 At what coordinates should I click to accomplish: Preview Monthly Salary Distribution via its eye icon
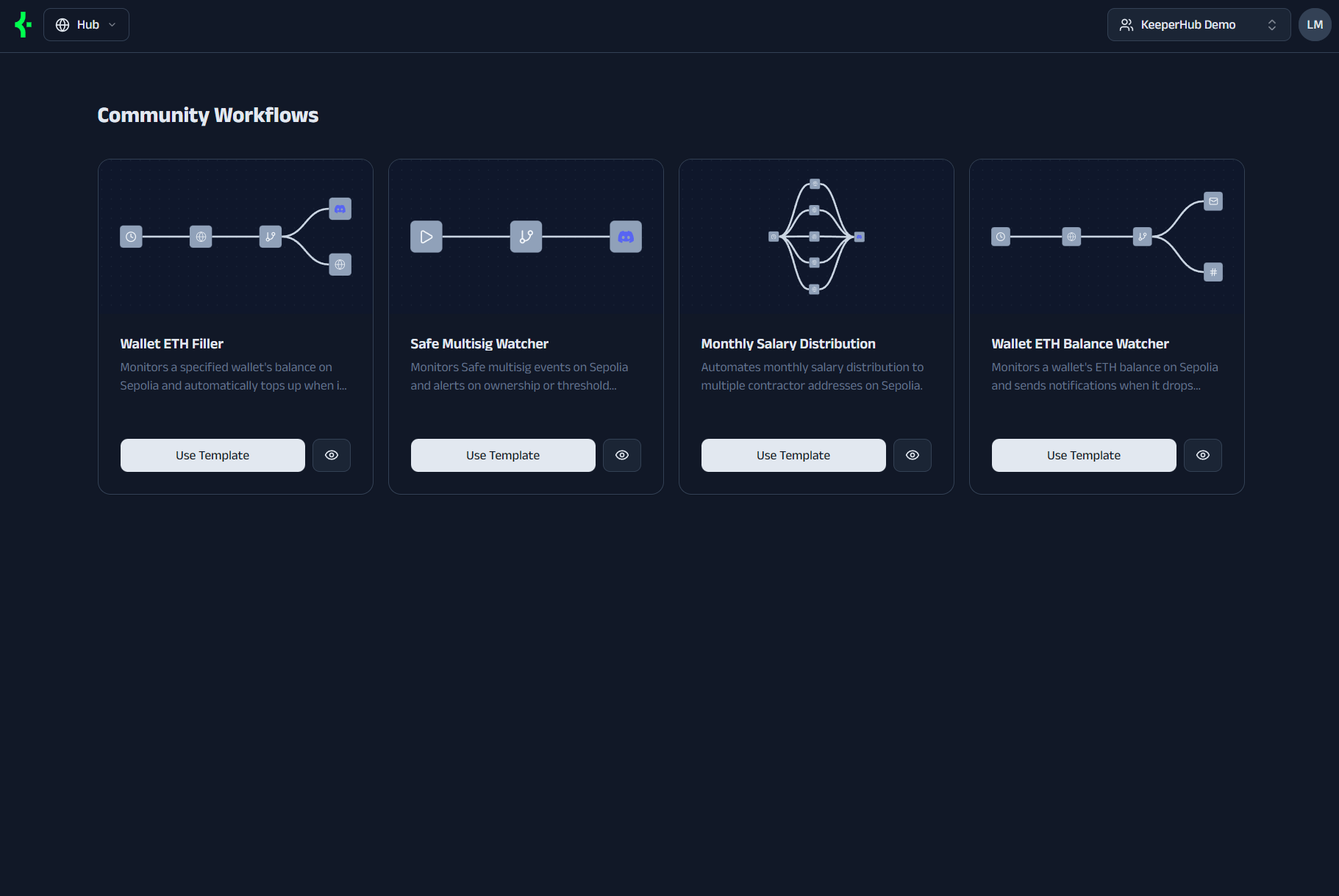pyautogui.click(x=912, y=455)
